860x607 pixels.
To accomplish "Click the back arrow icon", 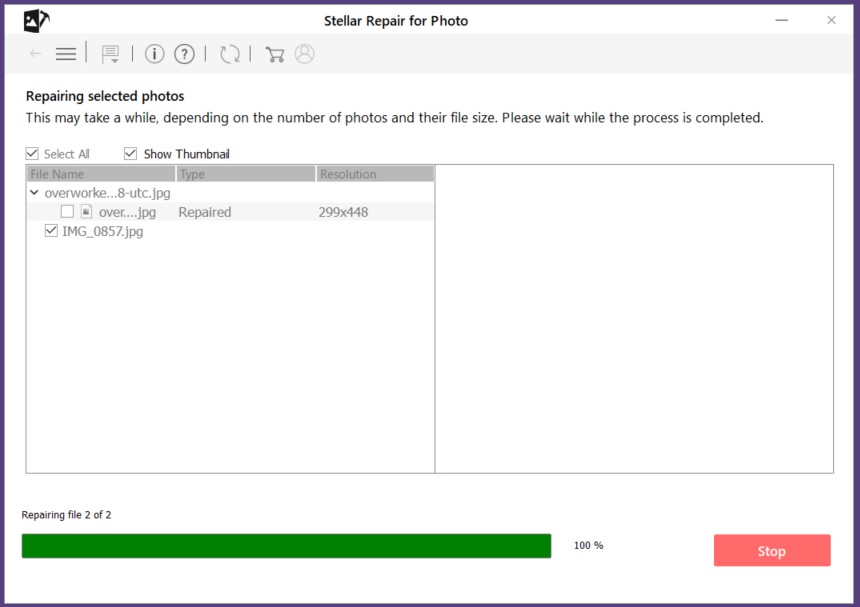I will [x=36, y=54].
